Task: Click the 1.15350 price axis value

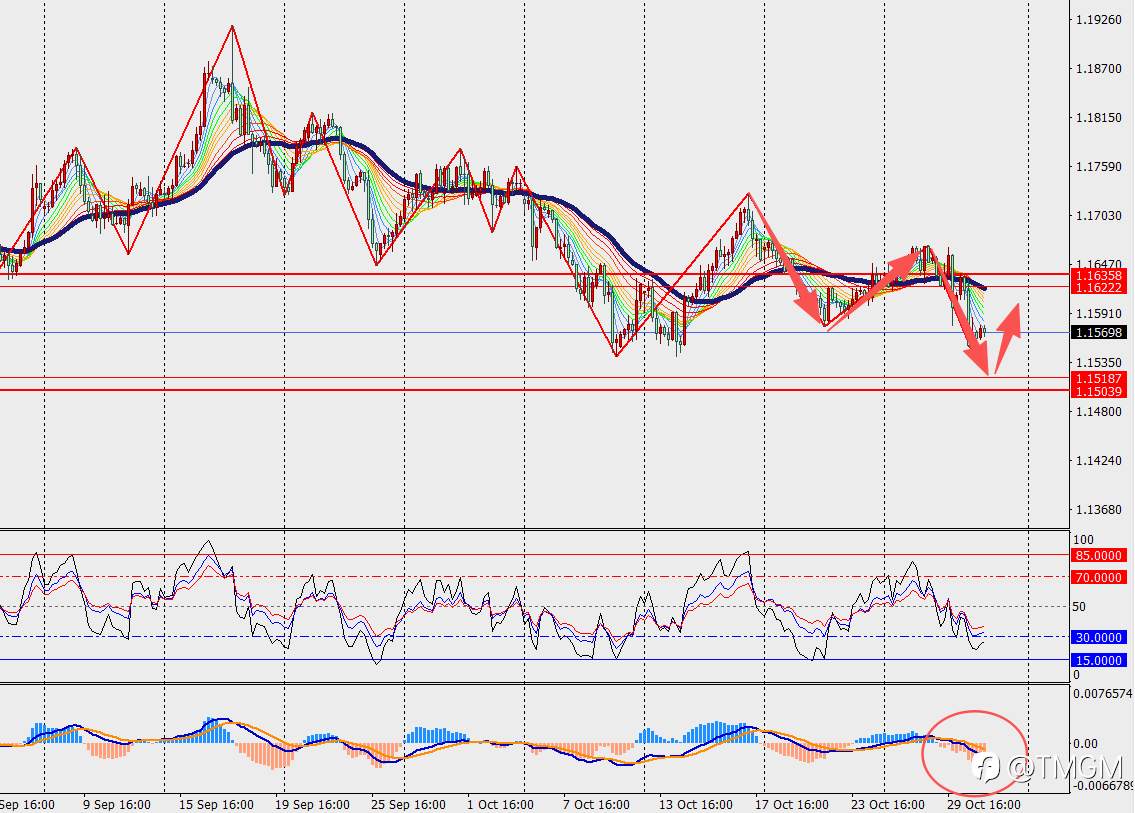Action: pos(1098,362)
